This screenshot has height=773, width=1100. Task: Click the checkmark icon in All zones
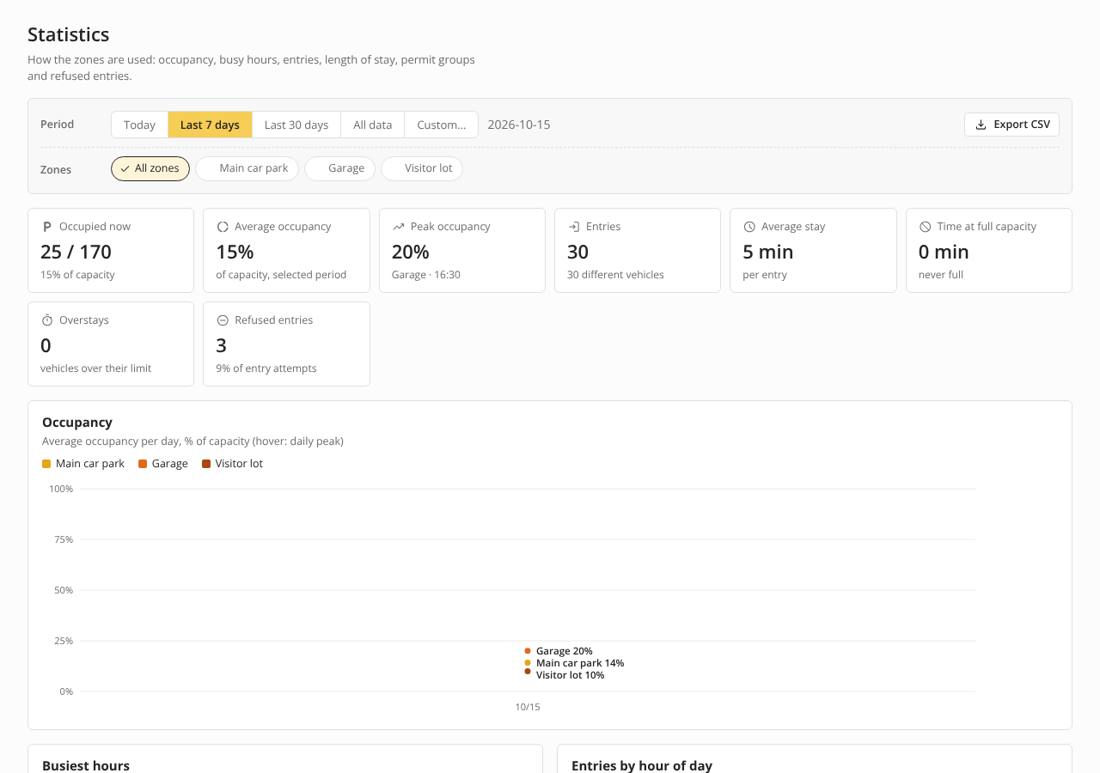pyautogui.click(x=125, y=169)
